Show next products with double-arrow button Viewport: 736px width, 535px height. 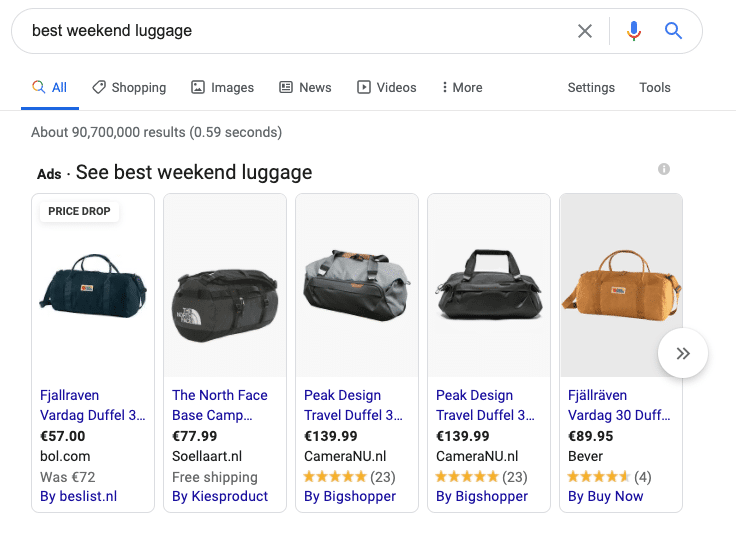[x=683, y=353]
